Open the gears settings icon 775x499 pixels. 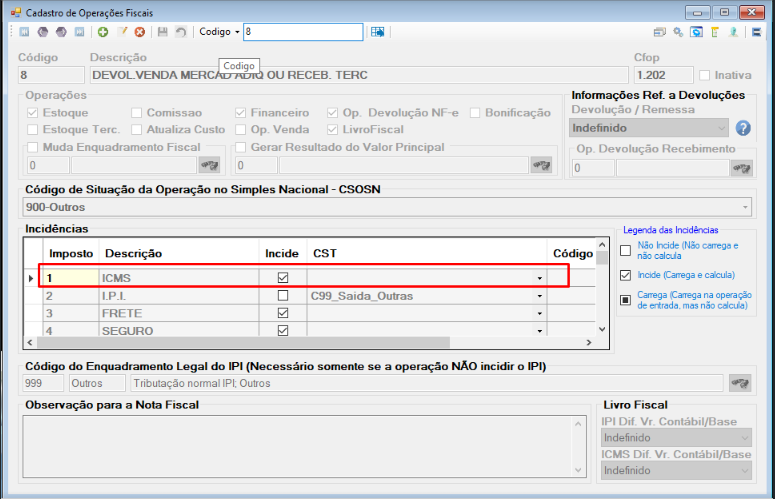coord(678,32)
